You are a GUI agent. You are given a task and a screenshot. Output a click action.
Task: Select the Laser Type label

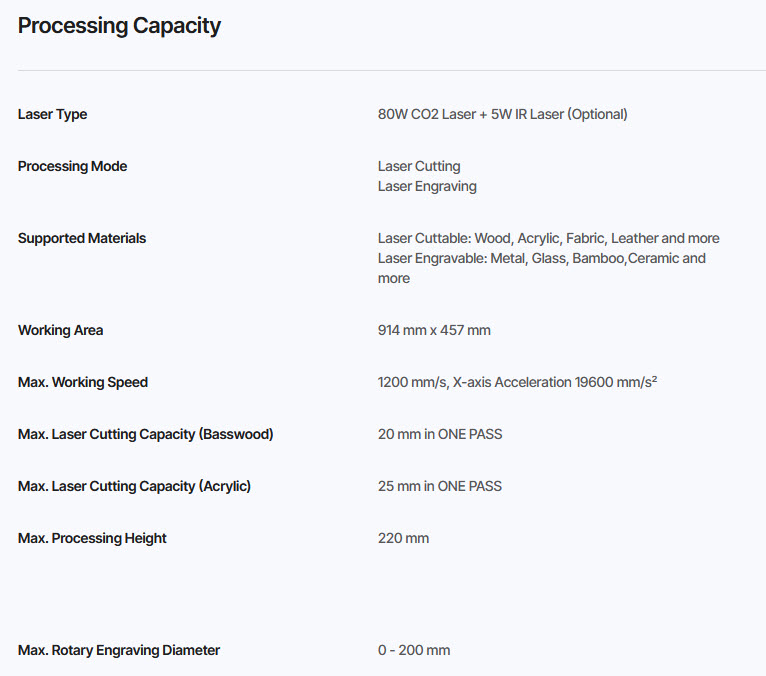pos(52,114)
